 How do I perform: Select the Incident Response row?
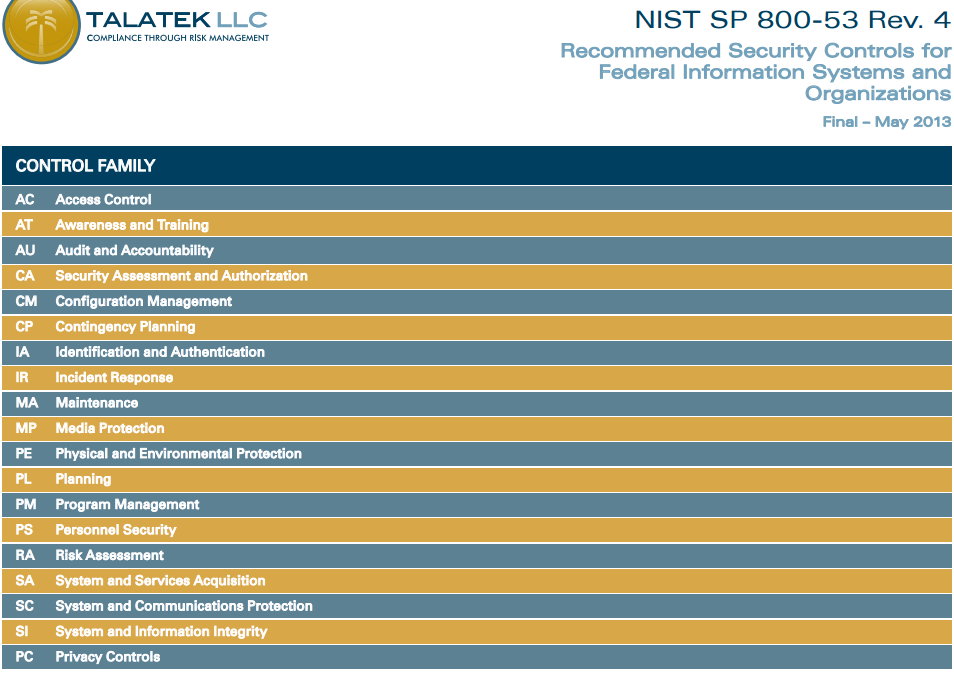tap(114, 378)
